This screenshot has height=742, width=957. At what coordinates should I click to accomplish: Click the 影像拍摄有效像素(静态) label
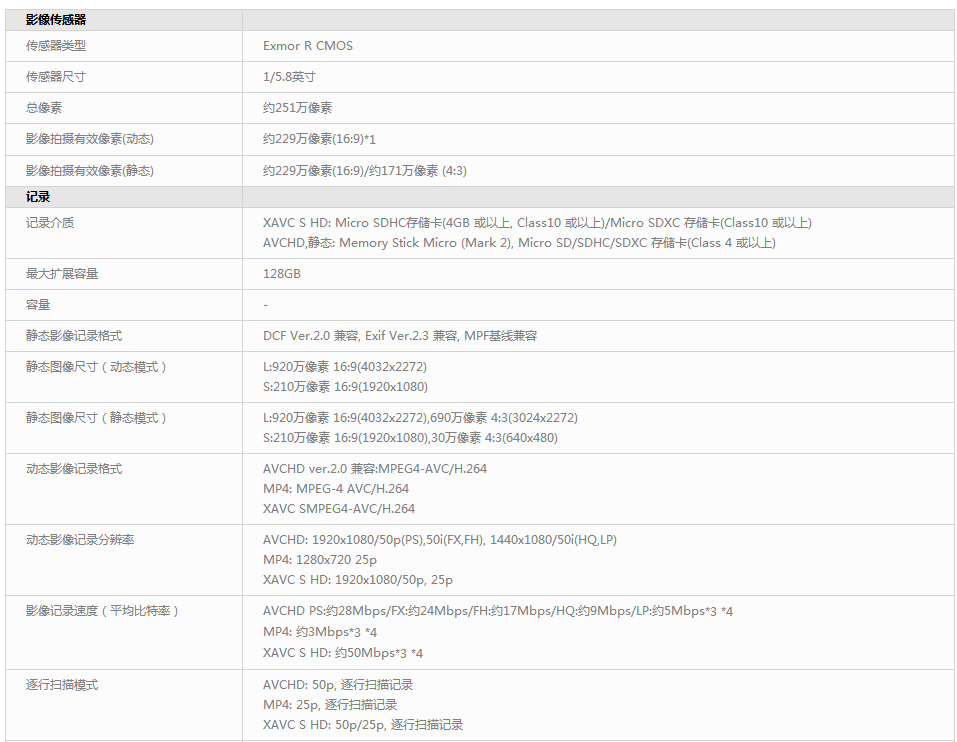(x=90, y=171)
